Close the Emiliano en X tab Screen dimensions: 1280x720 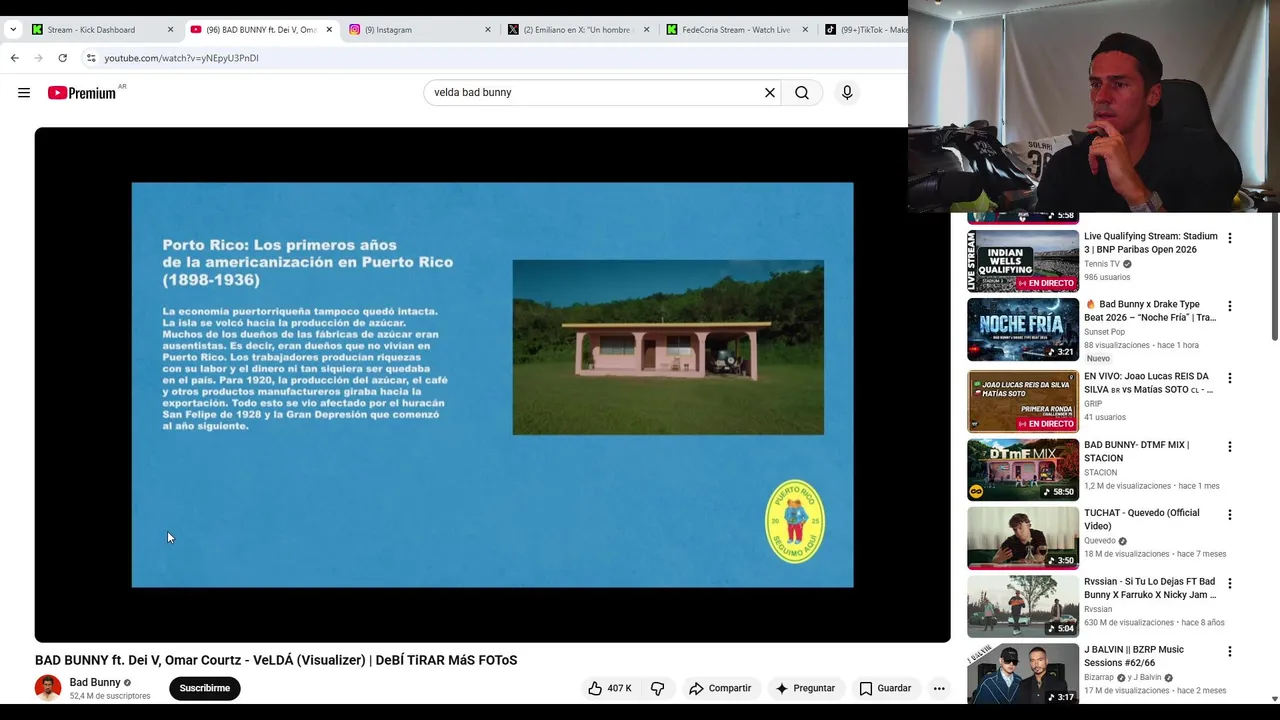click(646, 30)
